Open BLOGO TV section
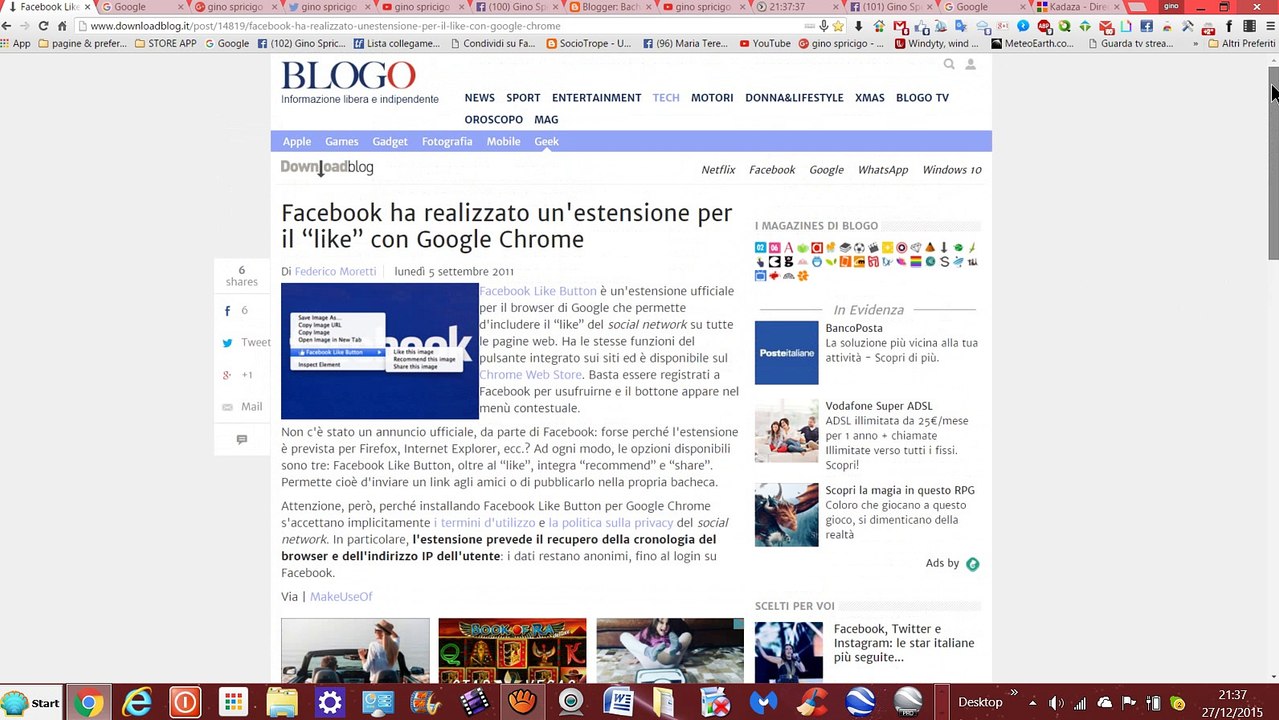The width and height of the screenshot is (1279, 720). click(922, 98)
